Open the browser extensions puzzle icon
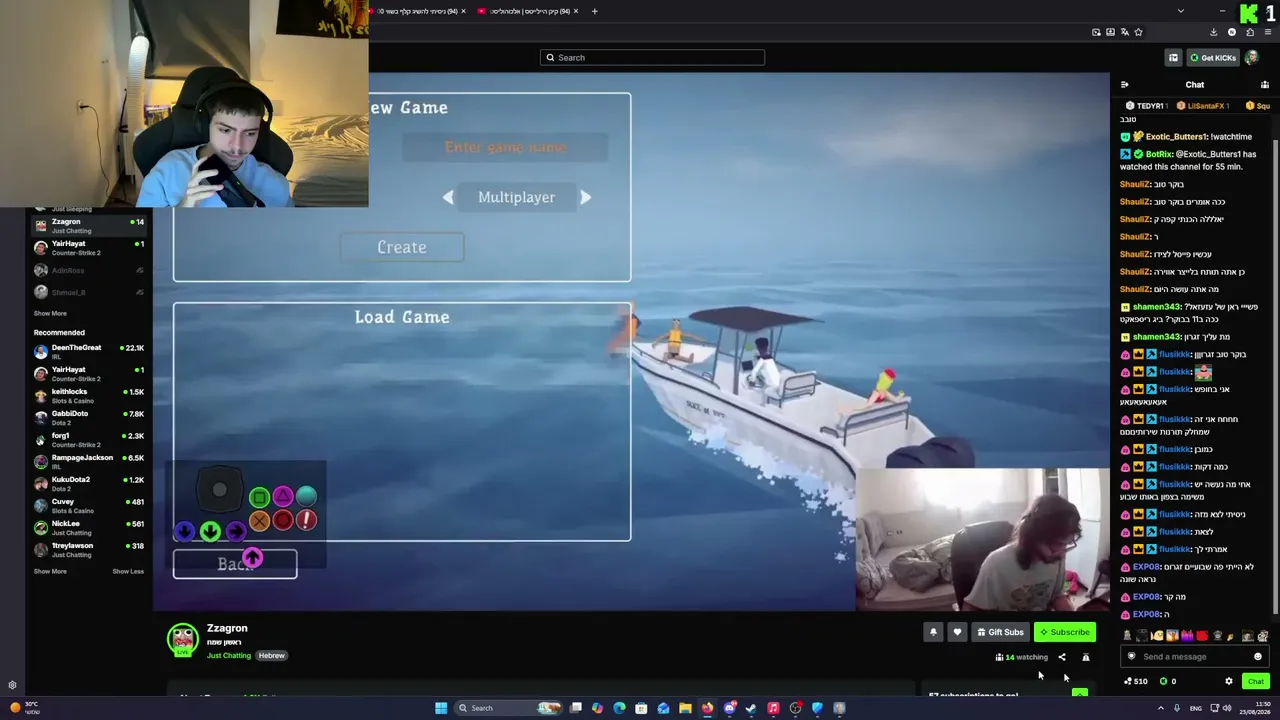Viewport: 1280px width, 720px height. click(x=1250, y=32)
